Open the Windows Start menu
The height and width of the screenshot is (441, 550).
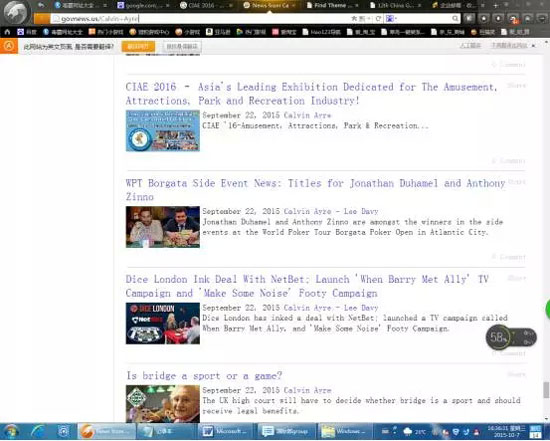(11, 431)
